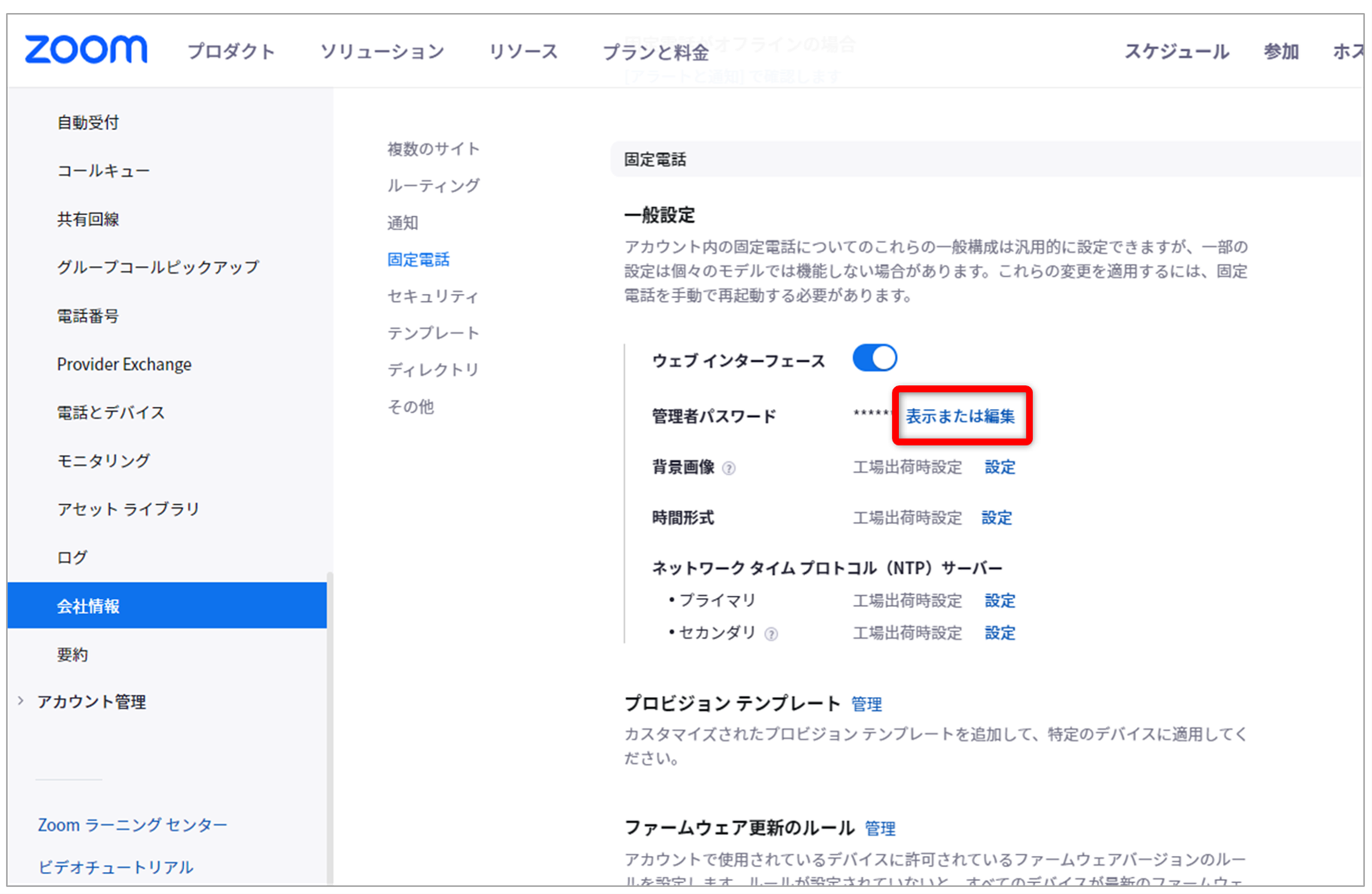
Task: Open プランと料金 in top navigation
Action: pos(656,53)
